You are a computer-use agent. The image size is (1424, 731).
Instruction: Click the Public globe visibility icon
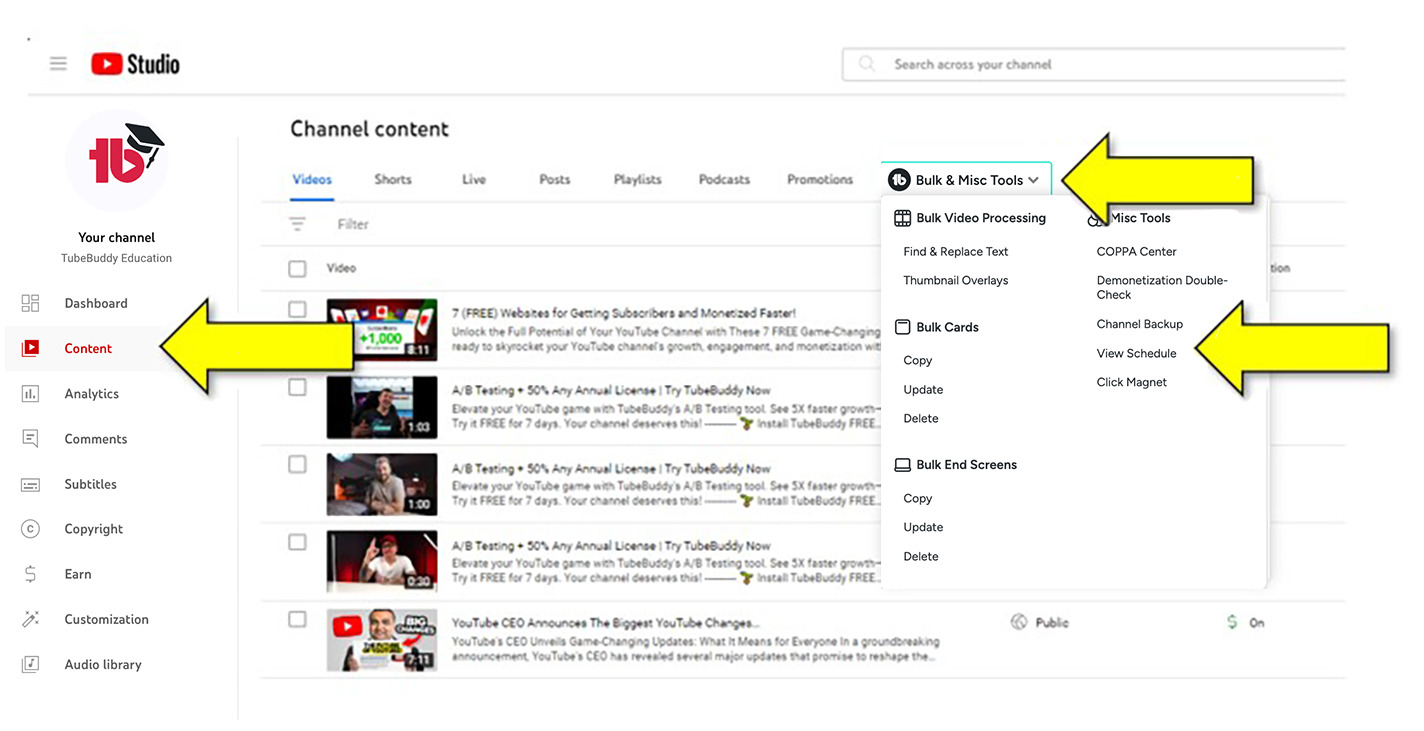(1019, 622)
